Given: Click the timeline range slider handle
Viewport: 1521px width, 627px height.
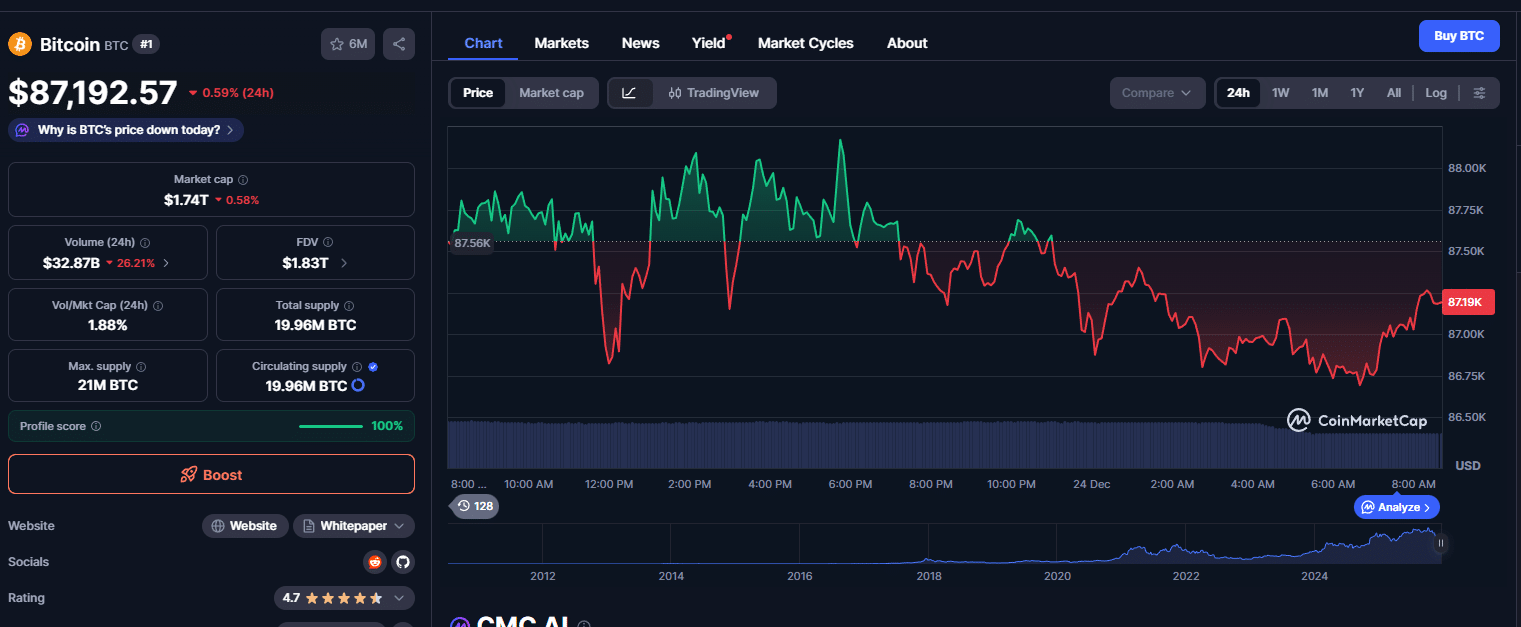Looking at the screenshot, I should [1441, 544].
